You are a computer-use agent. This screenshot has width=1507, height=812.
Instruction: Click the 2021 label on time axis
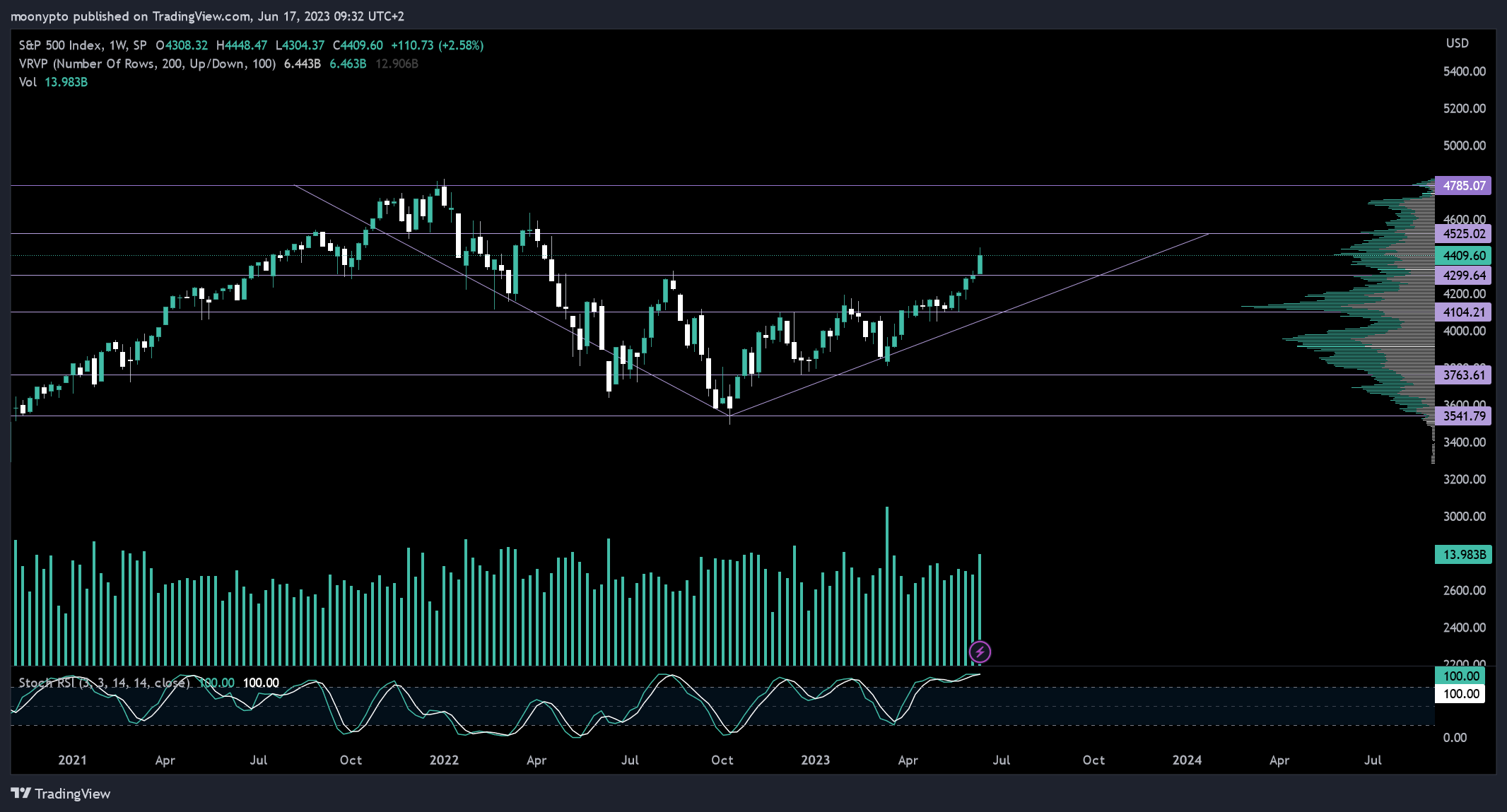72,760
